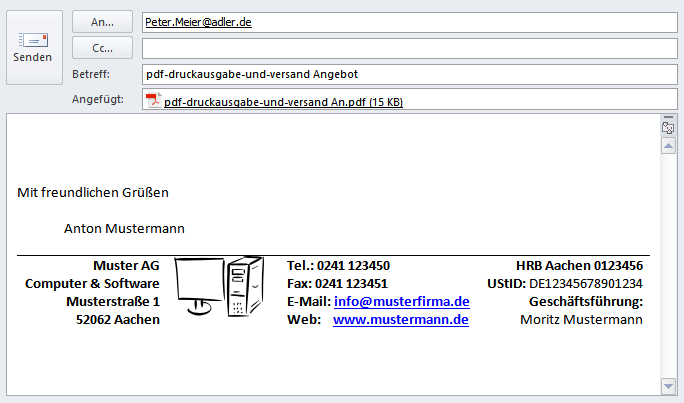Click the PDF icon of the attachment
684x403 pixels.
[153, 100]
